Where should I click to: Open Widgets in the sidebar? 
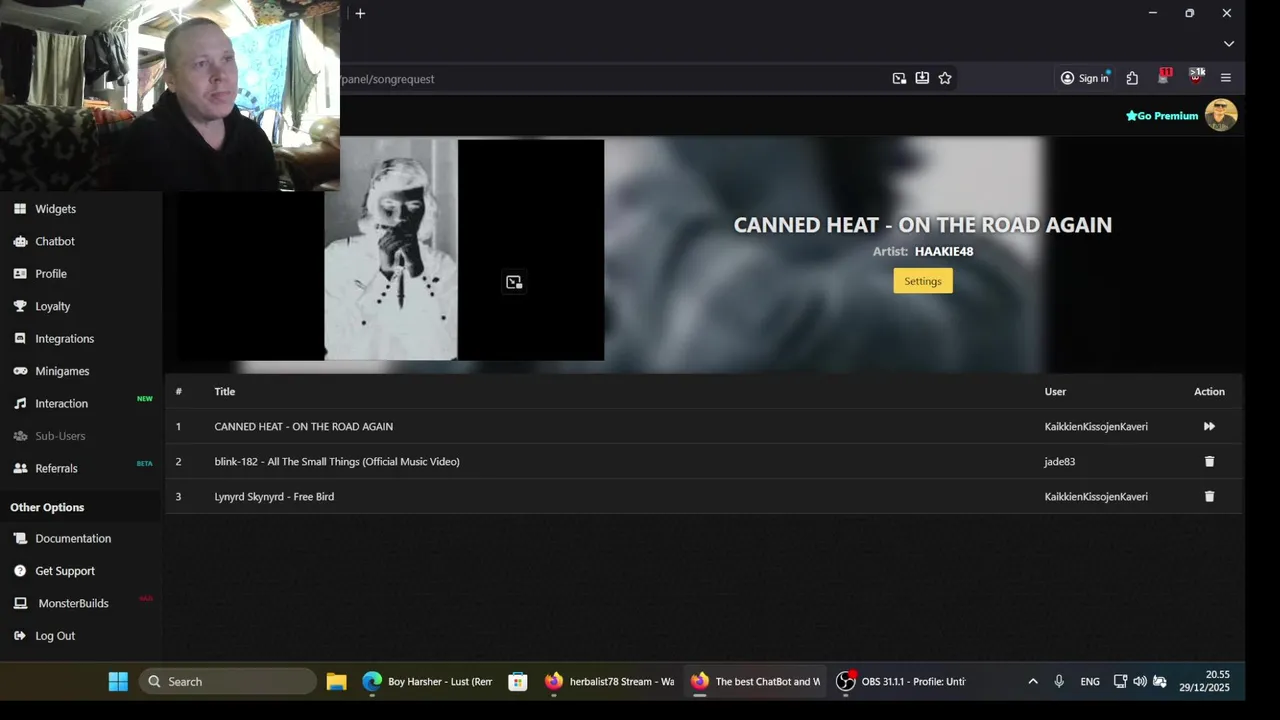55,209
